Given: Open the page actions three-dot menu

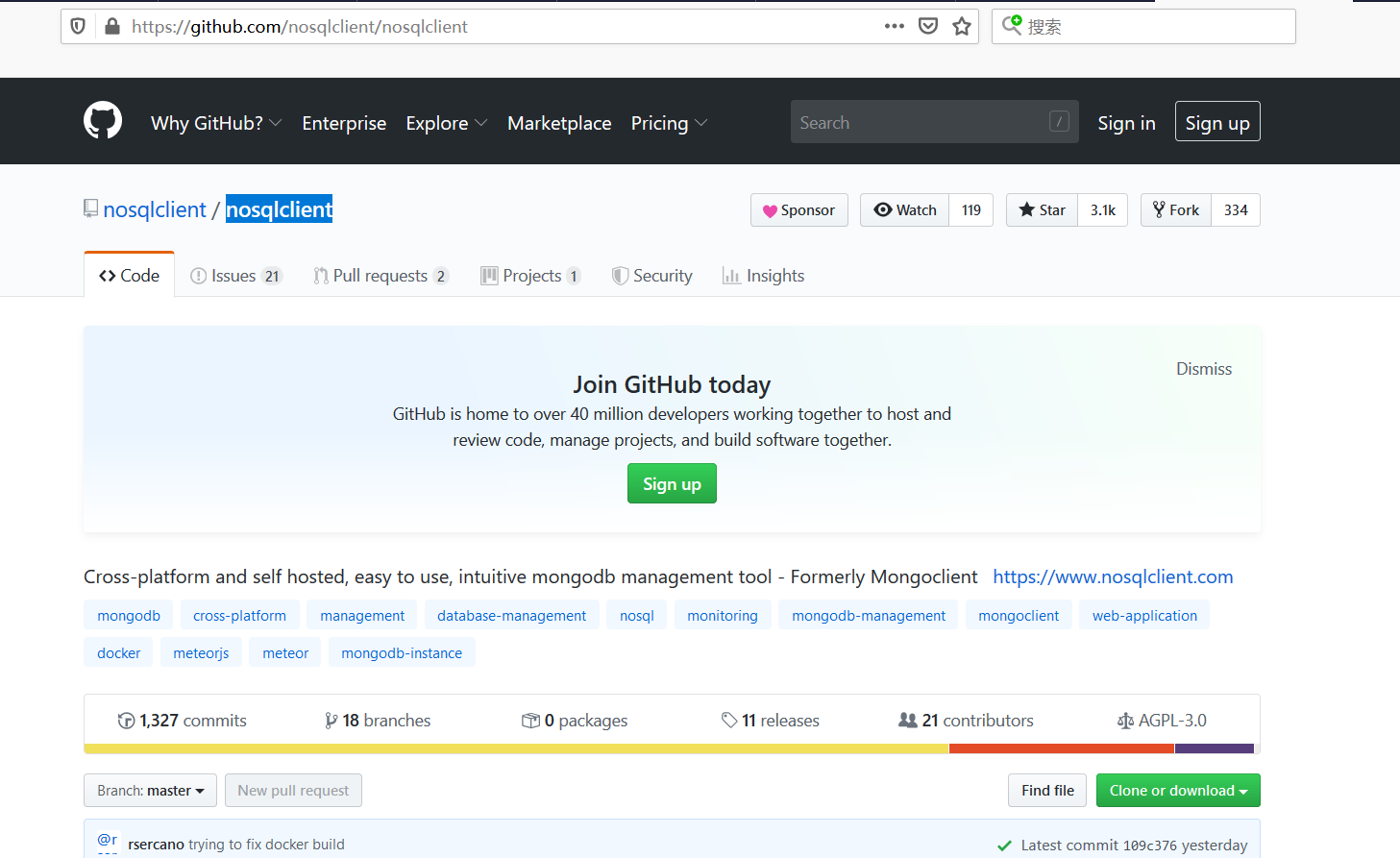Looking at the screenshot, I should (x=895, y=26).
